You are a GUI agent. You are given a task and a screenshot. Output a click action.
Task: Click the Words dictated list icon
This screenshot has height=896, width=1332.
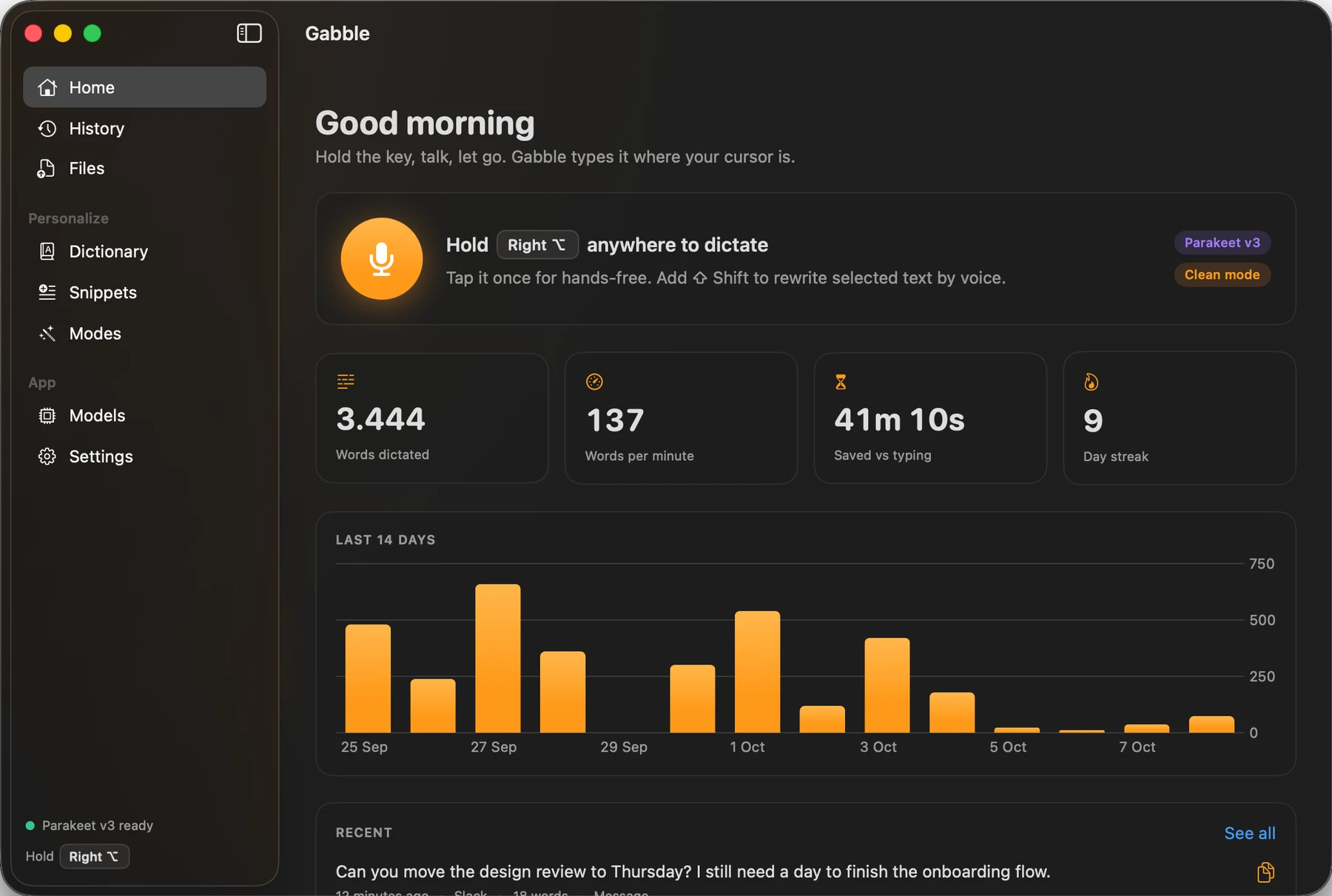click(346, 381)
